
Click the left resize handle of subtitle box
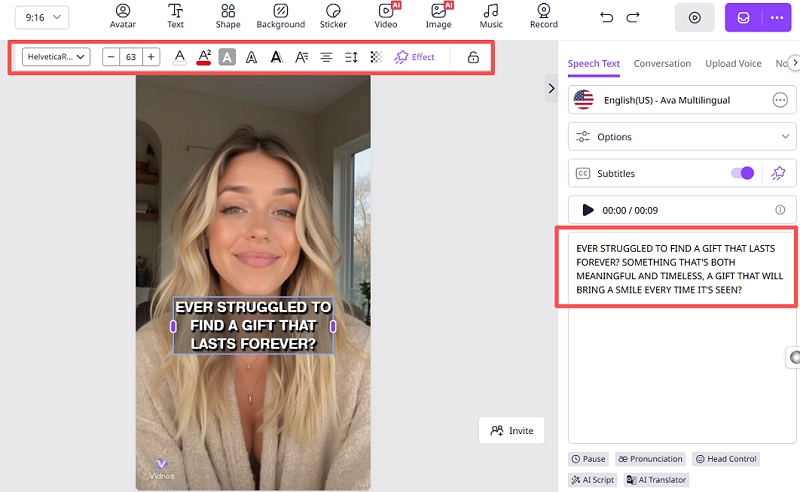[x=173, y=326]
